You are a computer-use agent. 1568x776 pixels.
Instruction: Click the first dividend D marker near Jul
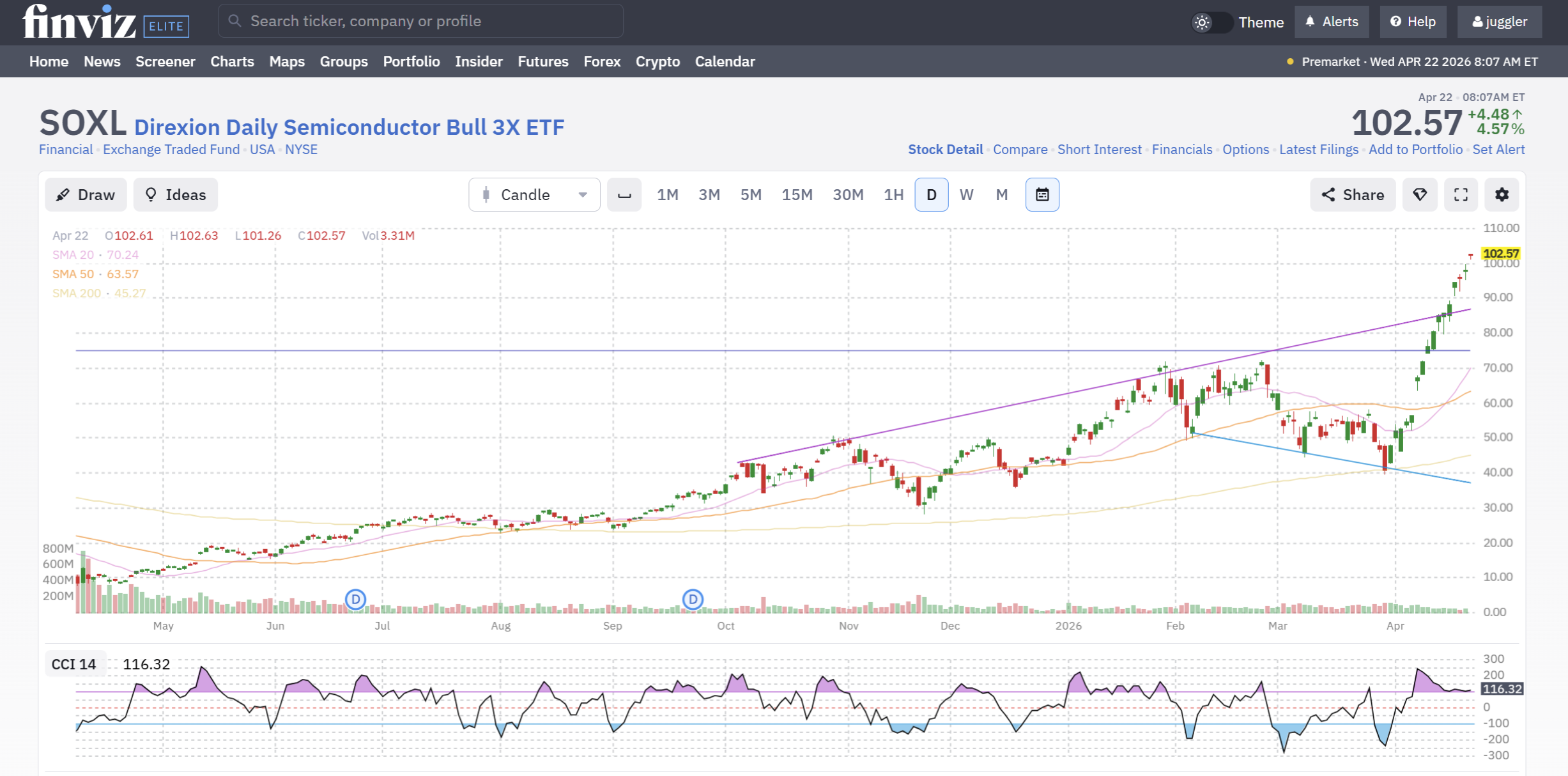click(355, 600)
